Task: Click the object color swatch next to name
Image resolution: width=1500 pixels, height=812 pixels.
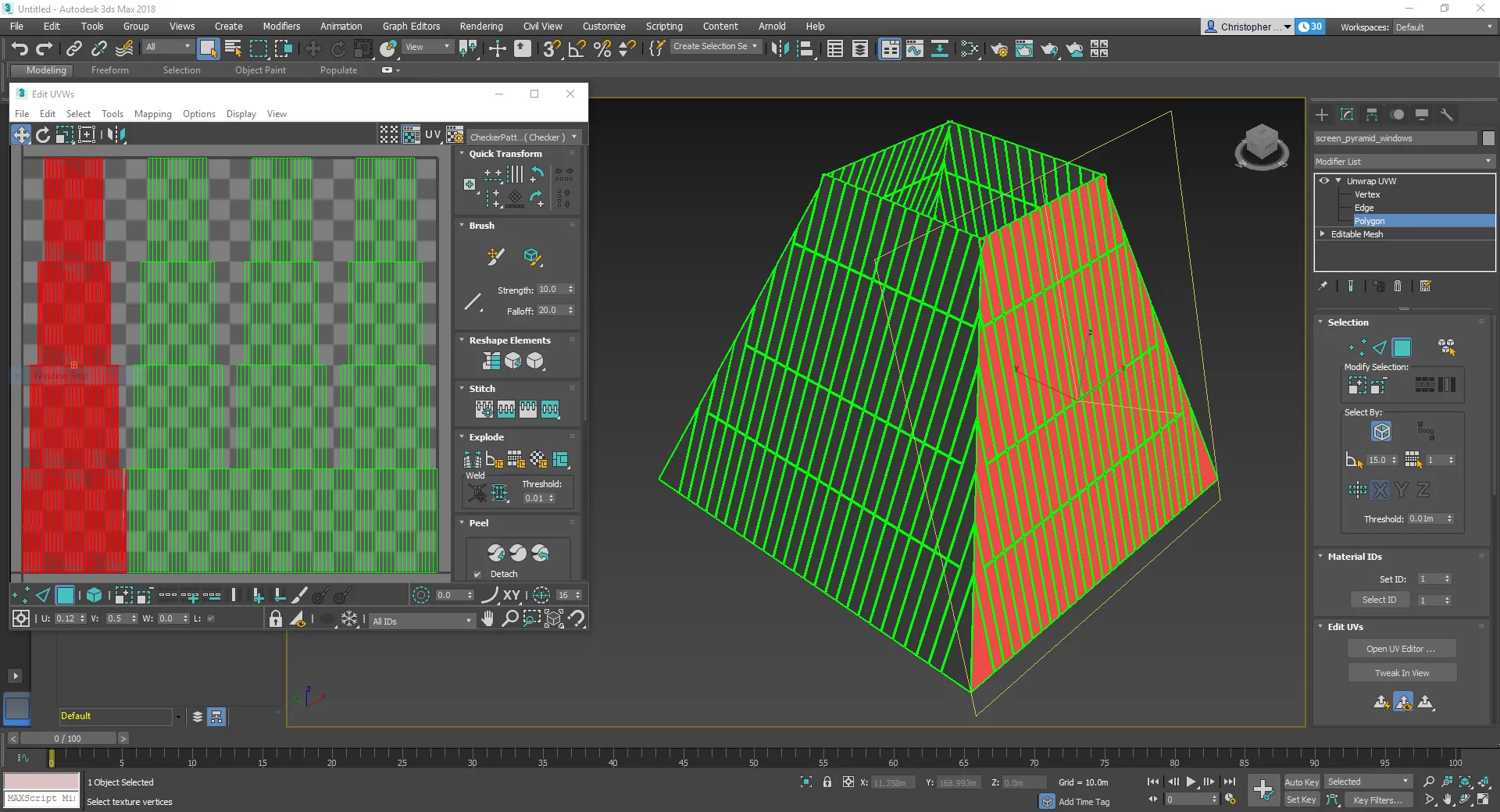Action: [1488, 138]
